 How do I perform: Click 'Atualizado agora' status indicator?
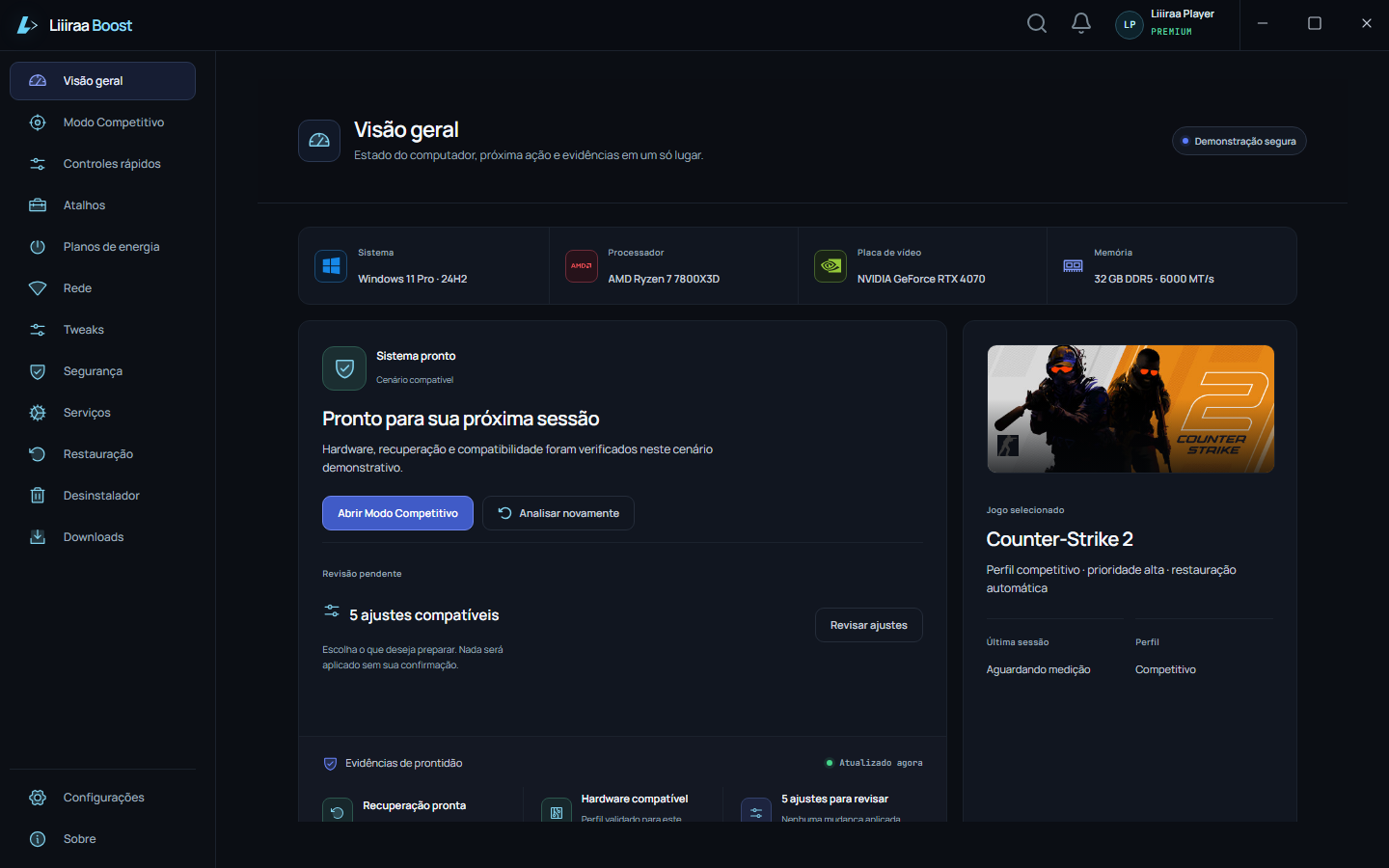tap(874, 763)
